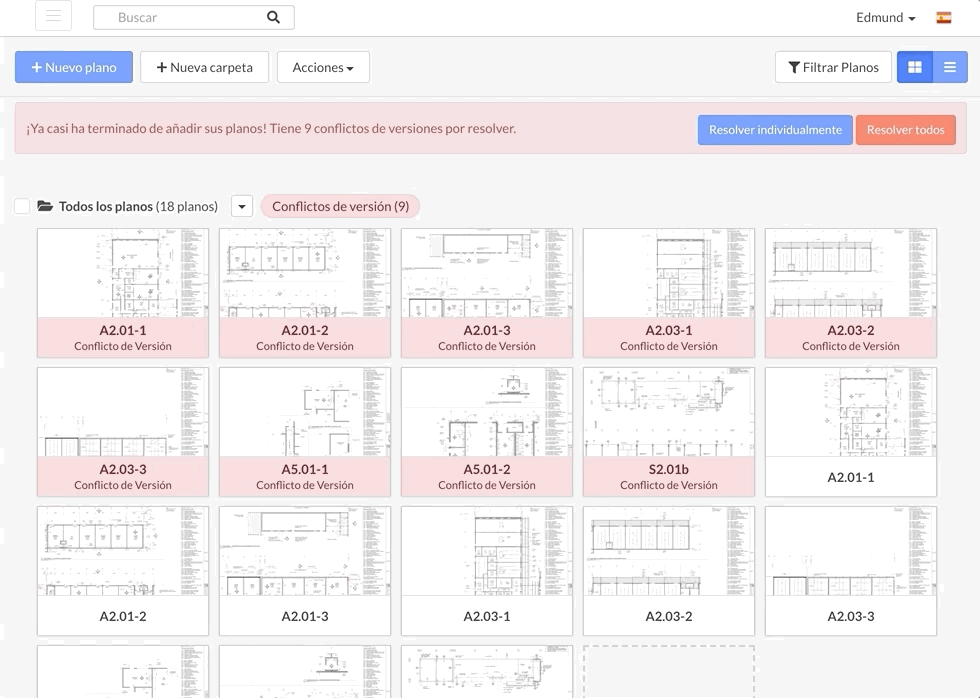Viewport: 980px width, 698px height.
Task: Open the S2.01b conflict plan thumbnail
Action: (x=668, y=413)
